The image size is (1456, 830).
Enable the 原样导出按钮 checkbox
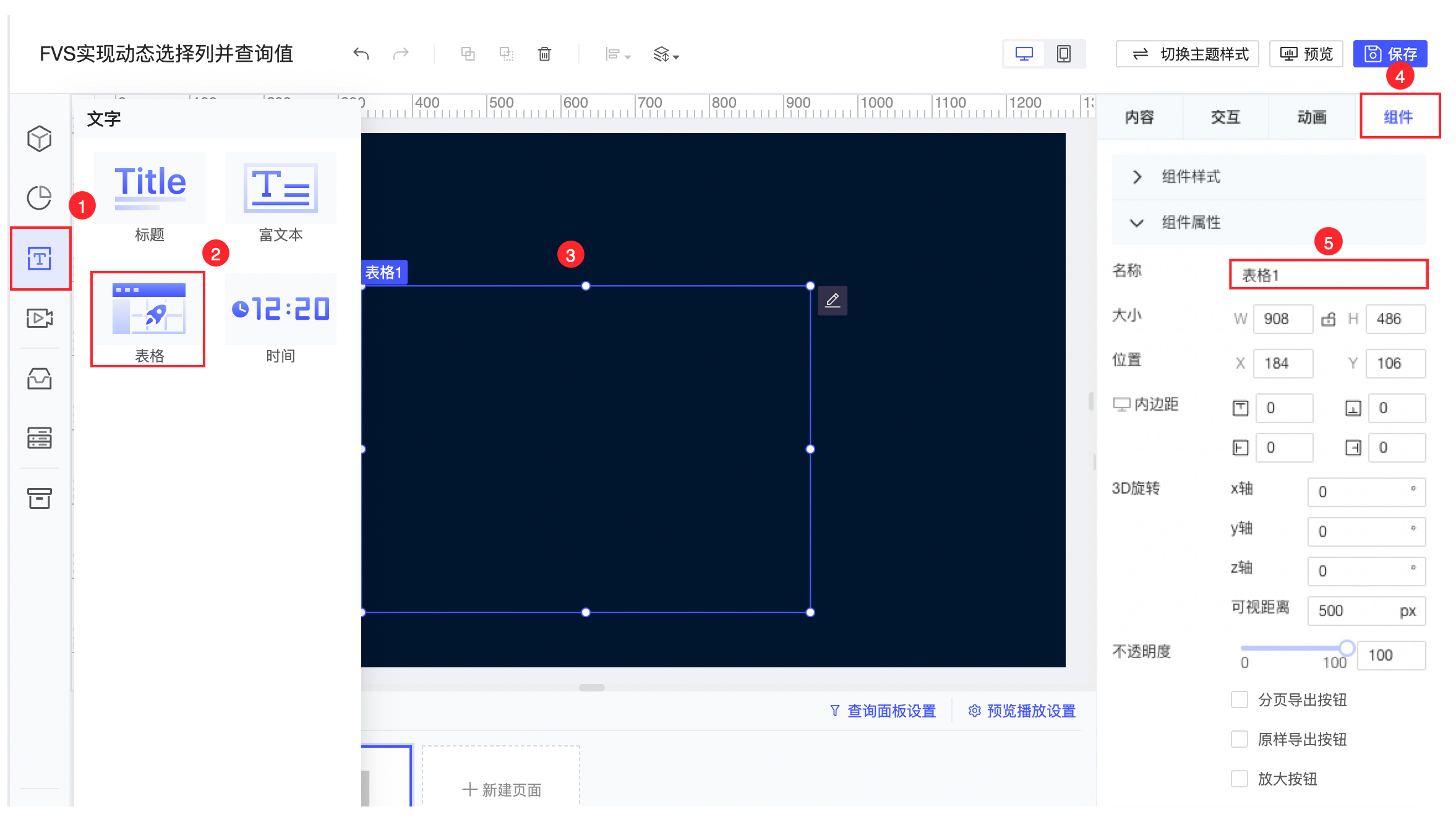pyautogui.click(x=1239, y=739)
